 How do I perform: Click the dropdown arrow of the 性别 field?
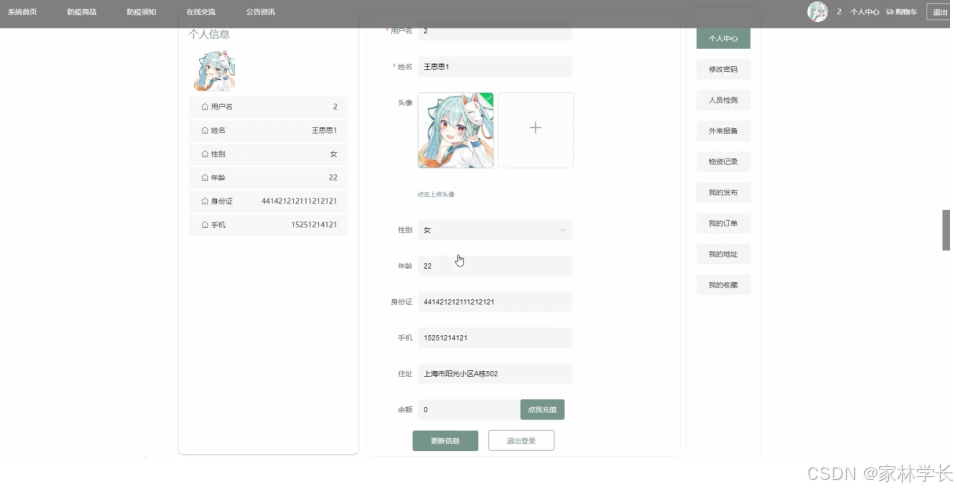coord(562,230)
